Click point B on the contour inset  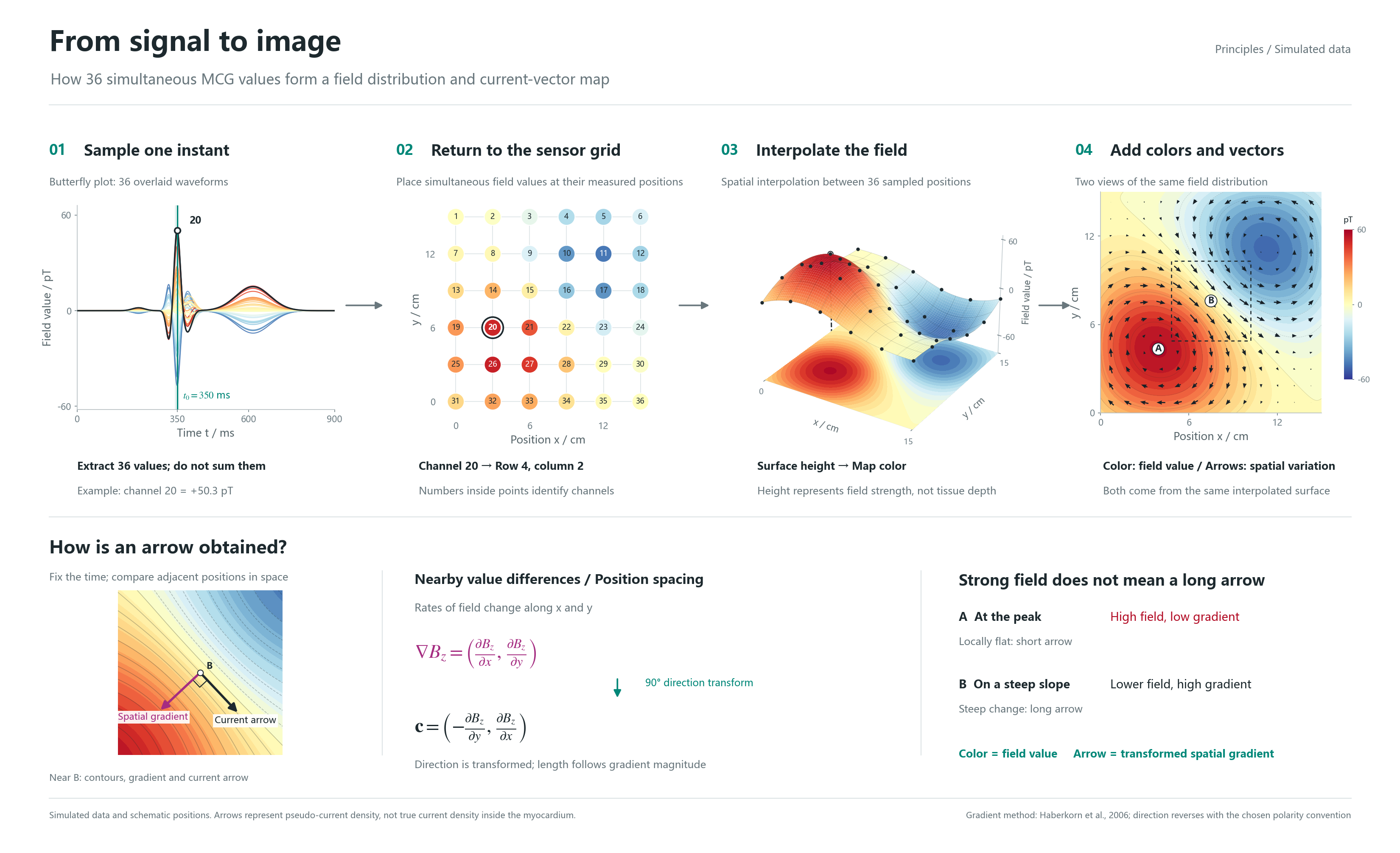(200, 673)
